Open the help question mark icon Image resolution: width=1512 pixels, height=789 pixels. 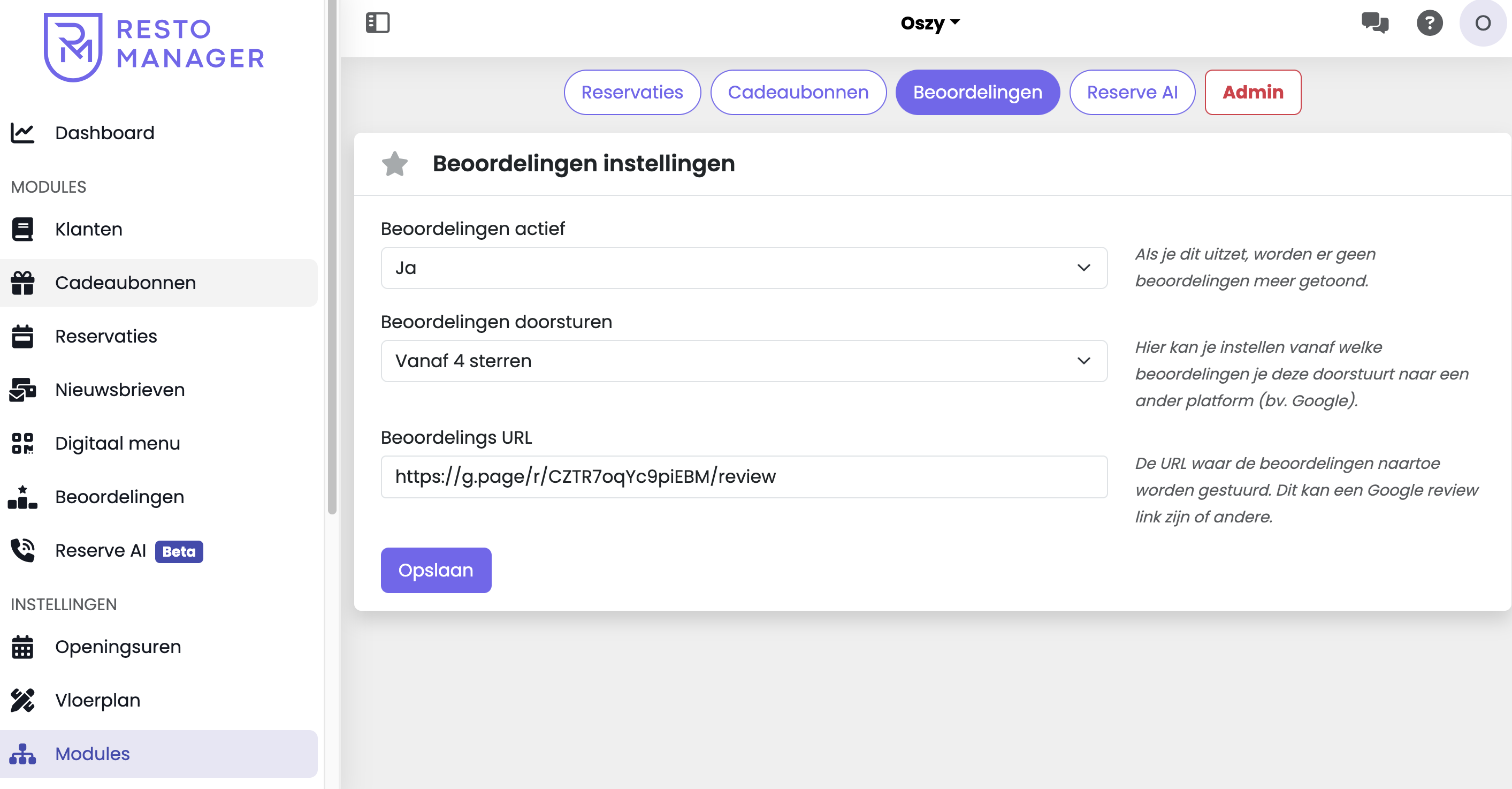(x=1429, y=23)
